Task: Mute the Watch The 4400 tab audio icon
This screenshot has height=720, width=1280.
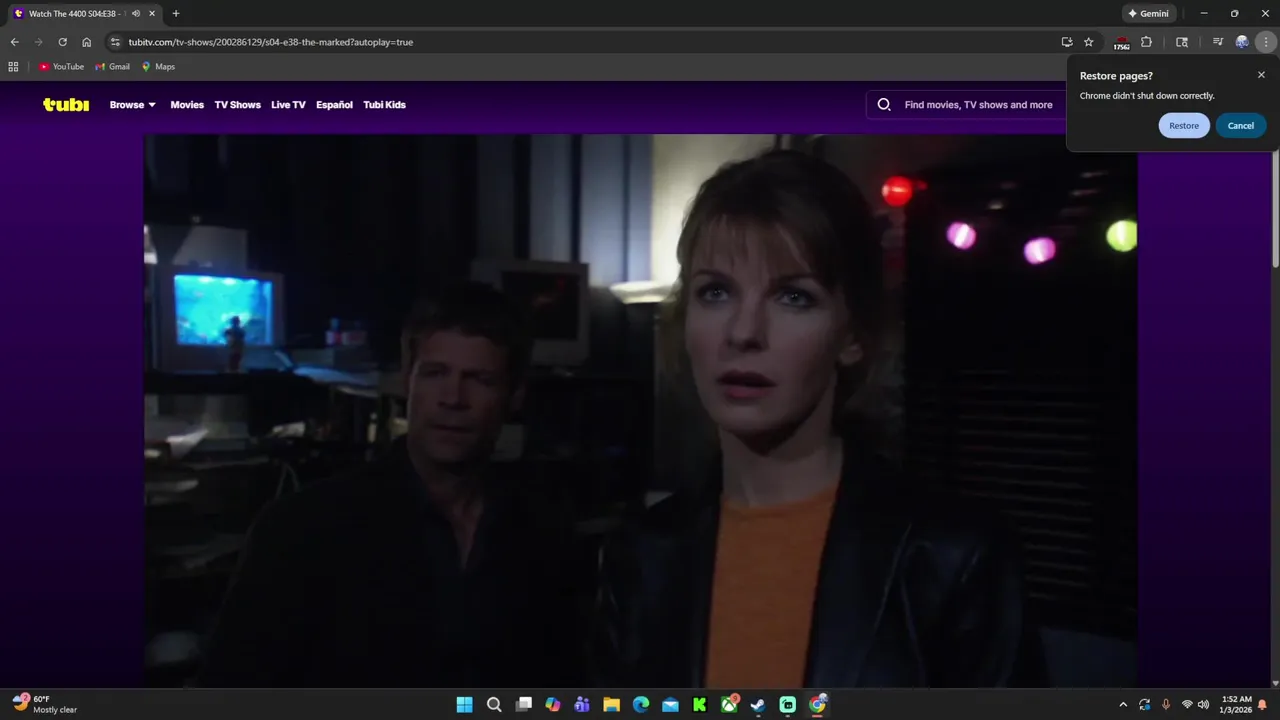Action: [135, 14]
